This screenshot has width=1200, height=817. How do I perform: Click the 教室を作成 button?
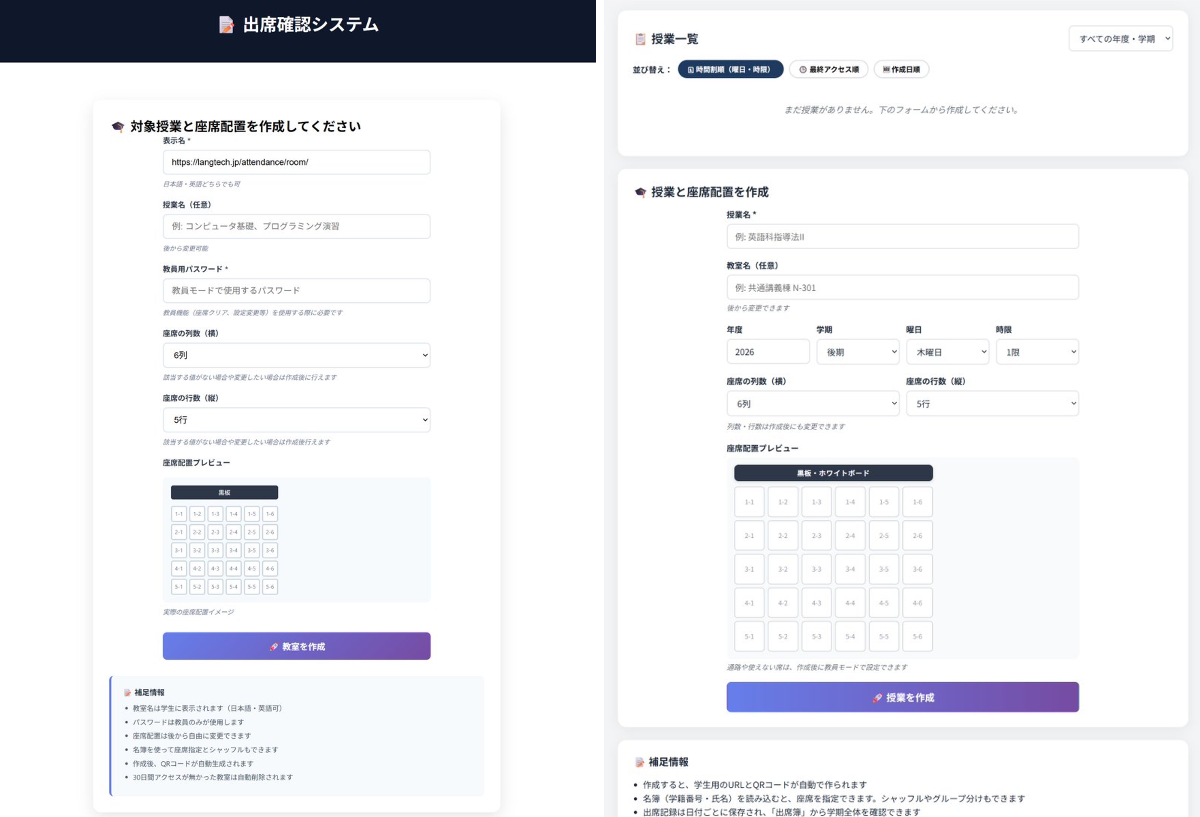[x=297, y=646]
